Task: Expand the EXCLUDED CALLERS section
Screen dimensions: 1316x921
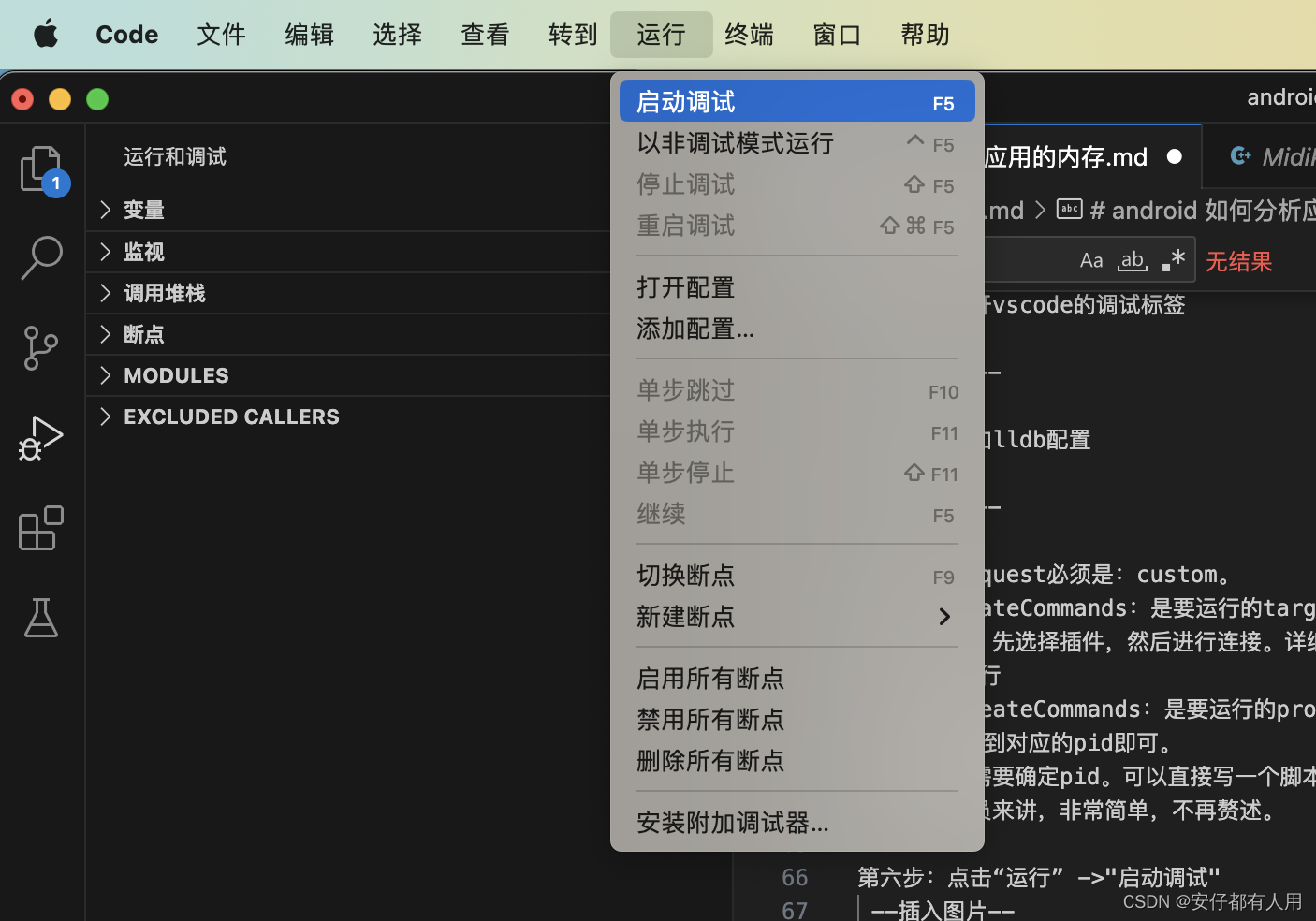Action: [x=348, y=417]
